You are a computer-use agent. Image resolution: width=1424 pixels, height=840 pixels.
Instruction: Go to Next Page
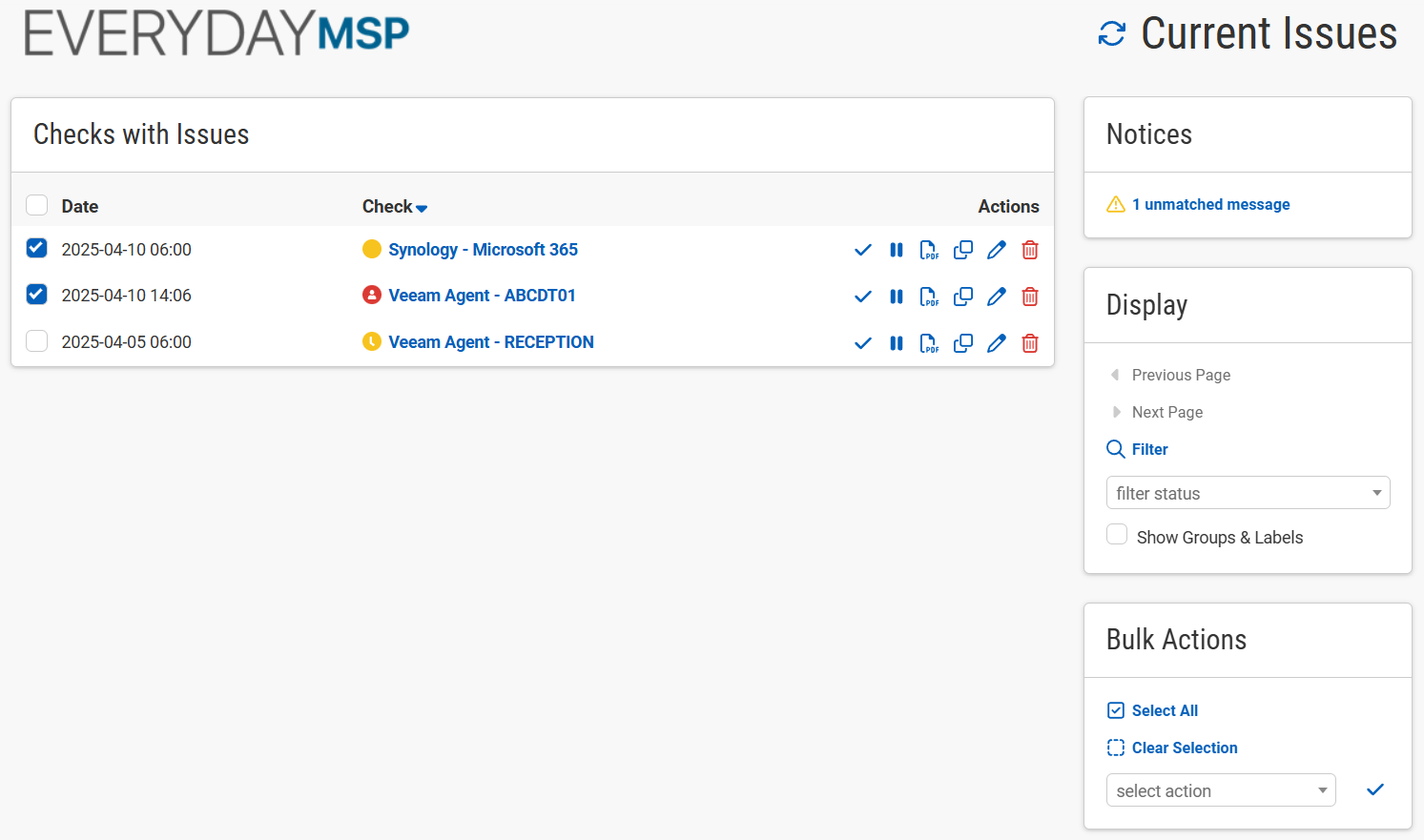pyautogui.click(x=1166, y=412)
